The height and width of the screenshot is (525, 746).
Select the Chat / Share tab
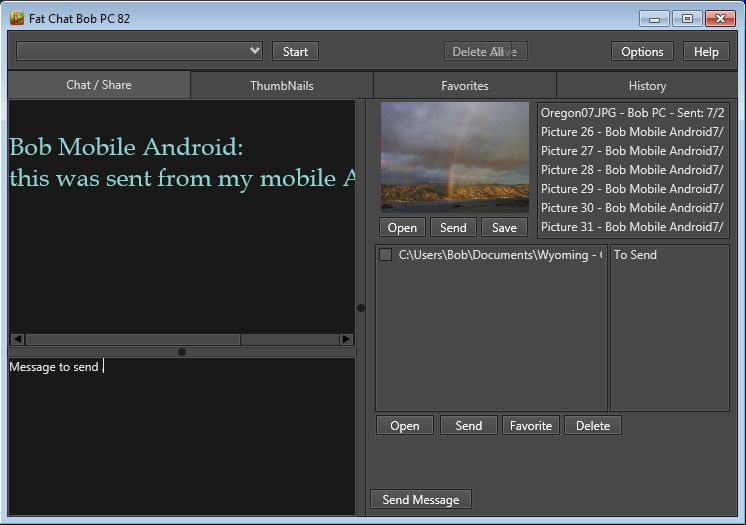(98, 85)
